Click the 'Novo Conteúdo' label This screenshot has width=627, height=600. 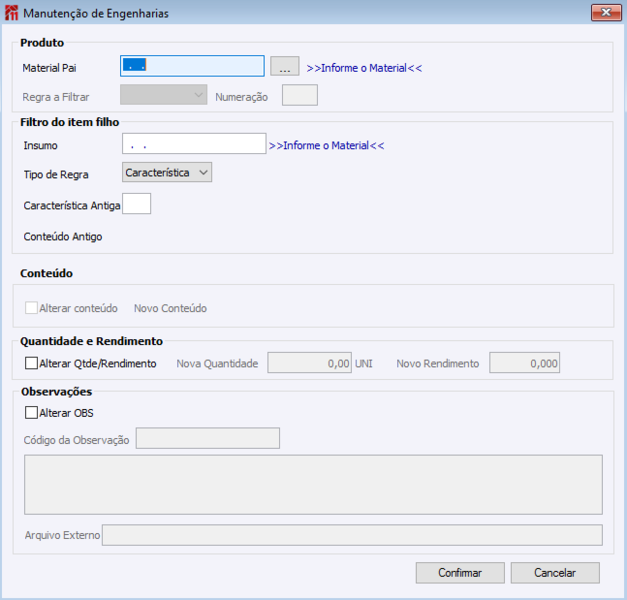tap(170, 308)
